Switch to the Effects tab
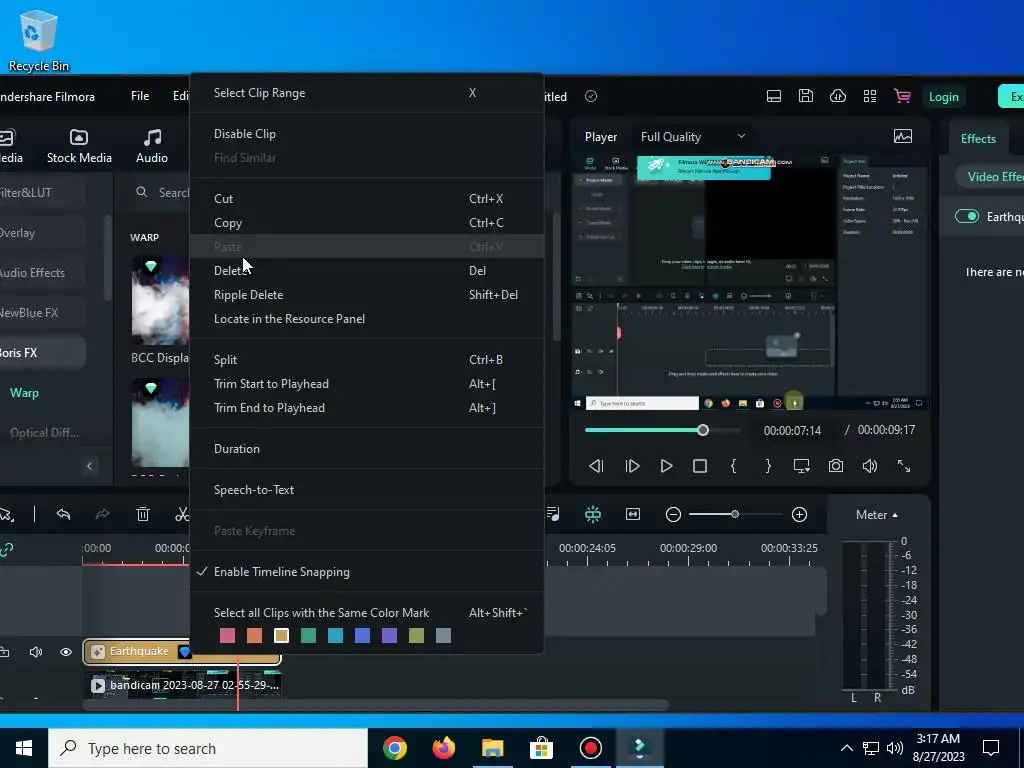The image size is (1024, 768). 978,138
